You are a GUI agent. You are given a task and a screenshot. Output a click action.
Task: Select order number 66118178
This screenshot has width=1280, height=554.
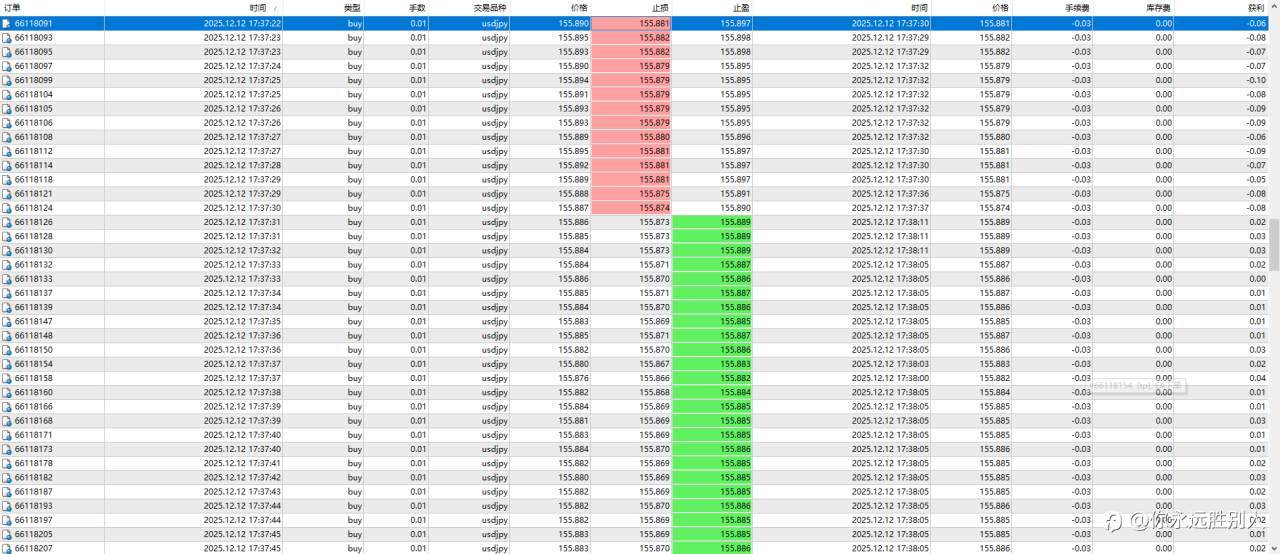pos(34,463)
